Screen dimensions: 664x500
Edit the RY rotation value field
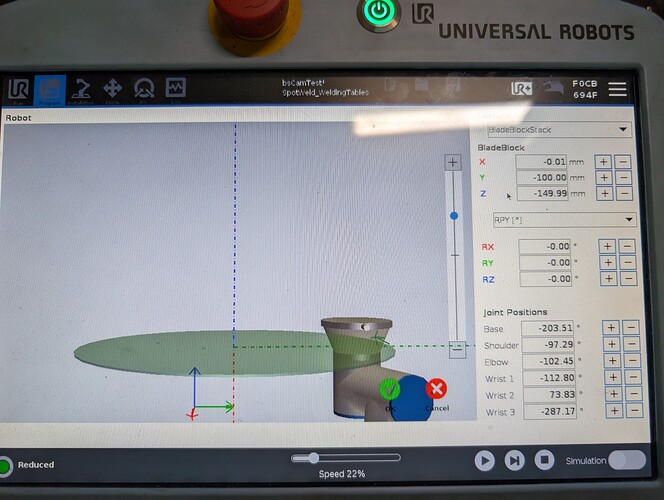(x=545, y=263)
